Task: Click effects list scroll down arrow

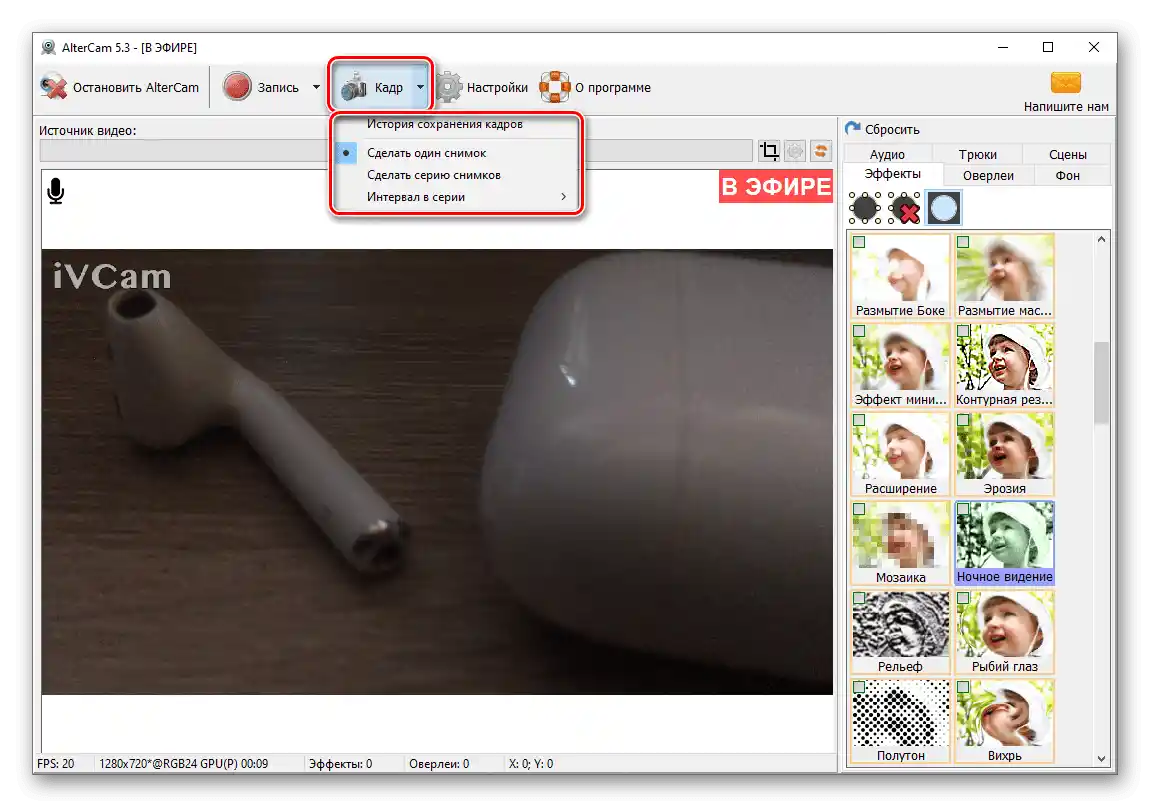Action: (1101, 759)
